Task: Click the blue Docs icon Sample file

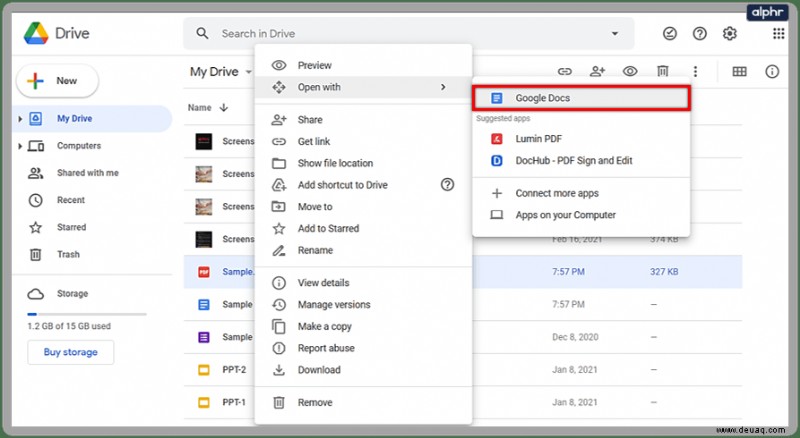Action: [204, 305]
